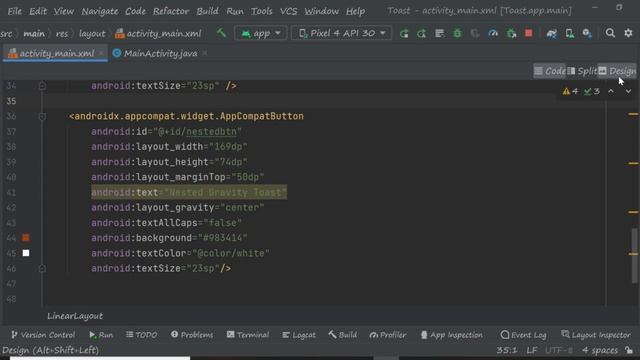The image size is (640, 360).
Task: Collapse the AppCompatButton tag fold at line 36
Action: 42,117
